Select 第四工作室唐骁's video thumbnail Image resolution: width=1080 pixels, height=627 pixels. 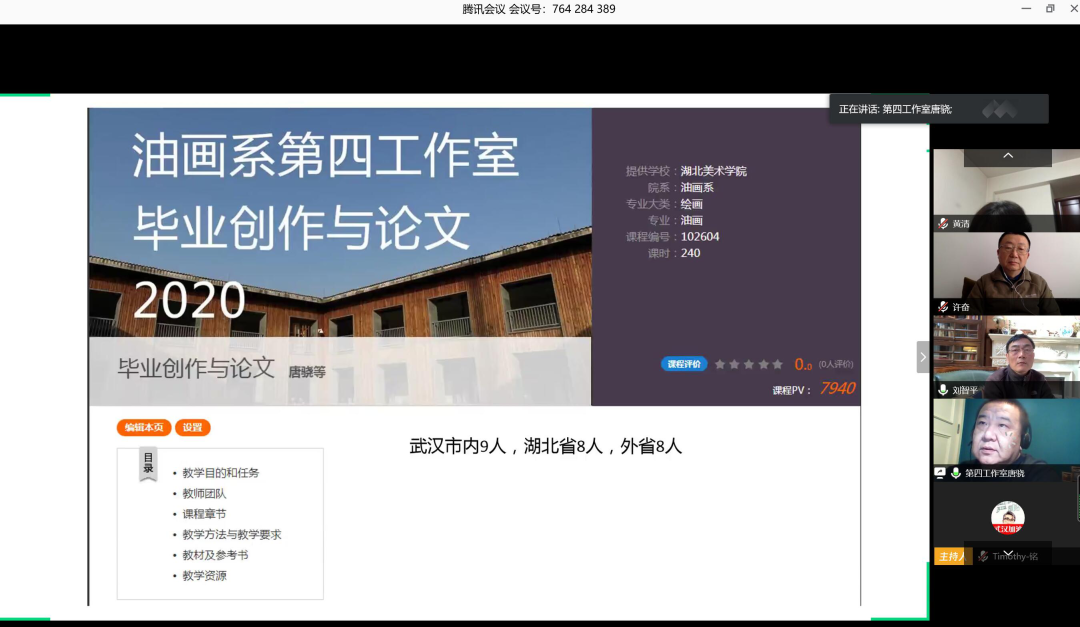pos(1006,440)
